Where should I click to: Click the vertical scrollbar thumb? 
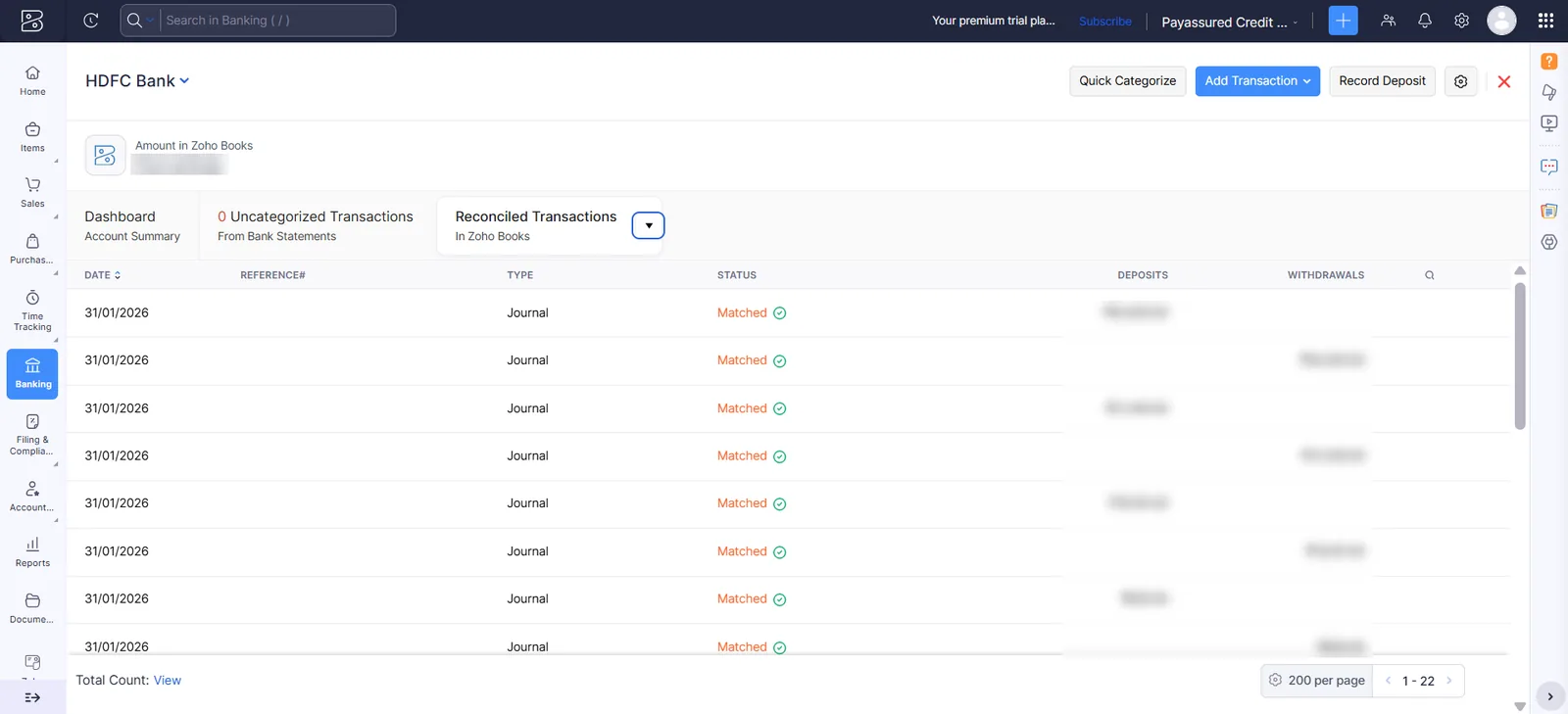pos(1520,357)
